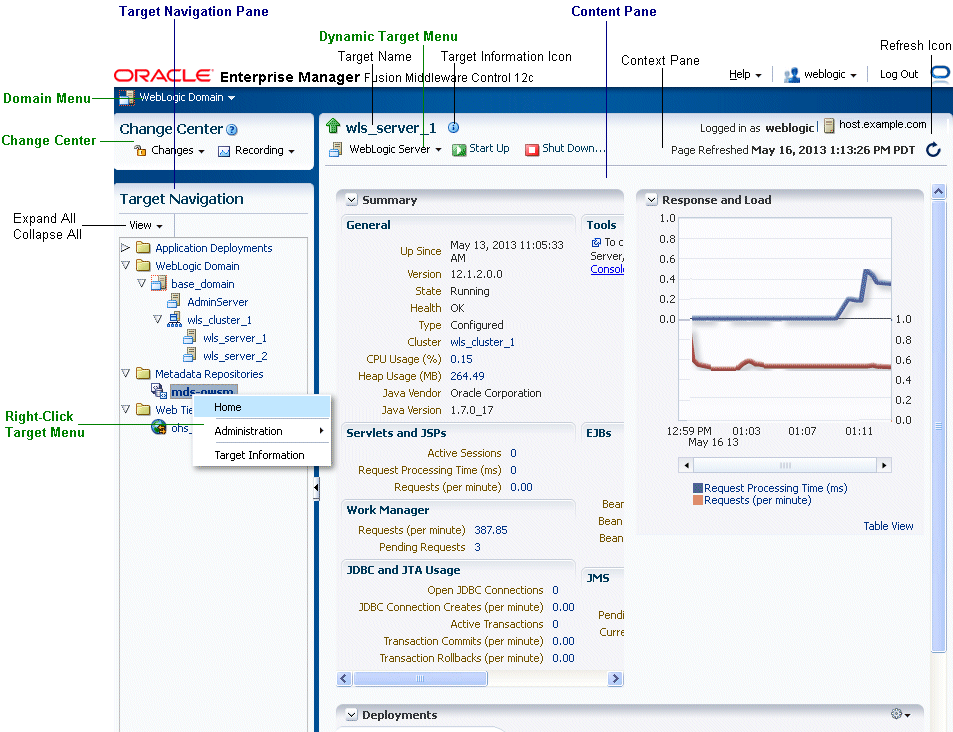Click the chart slider left arrow
Viewport: 953px width, 732px height.
point(686,465)
